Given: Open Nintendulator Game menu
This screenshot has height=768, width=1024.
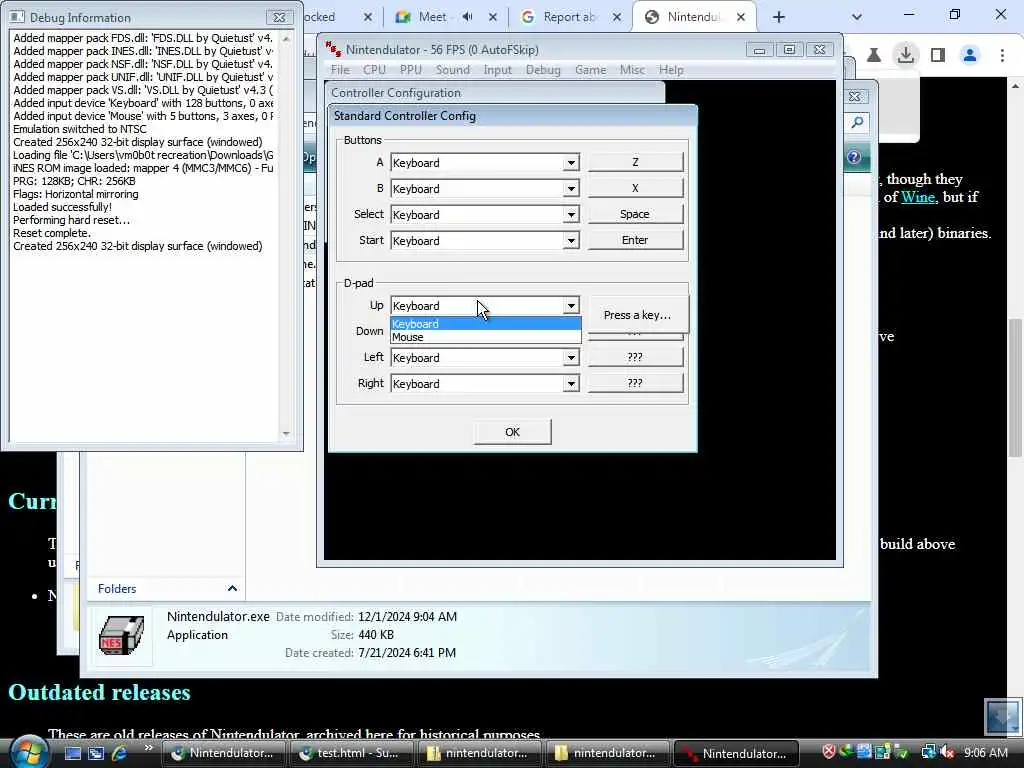Looking at the screenshot, I should coord(590,70).
